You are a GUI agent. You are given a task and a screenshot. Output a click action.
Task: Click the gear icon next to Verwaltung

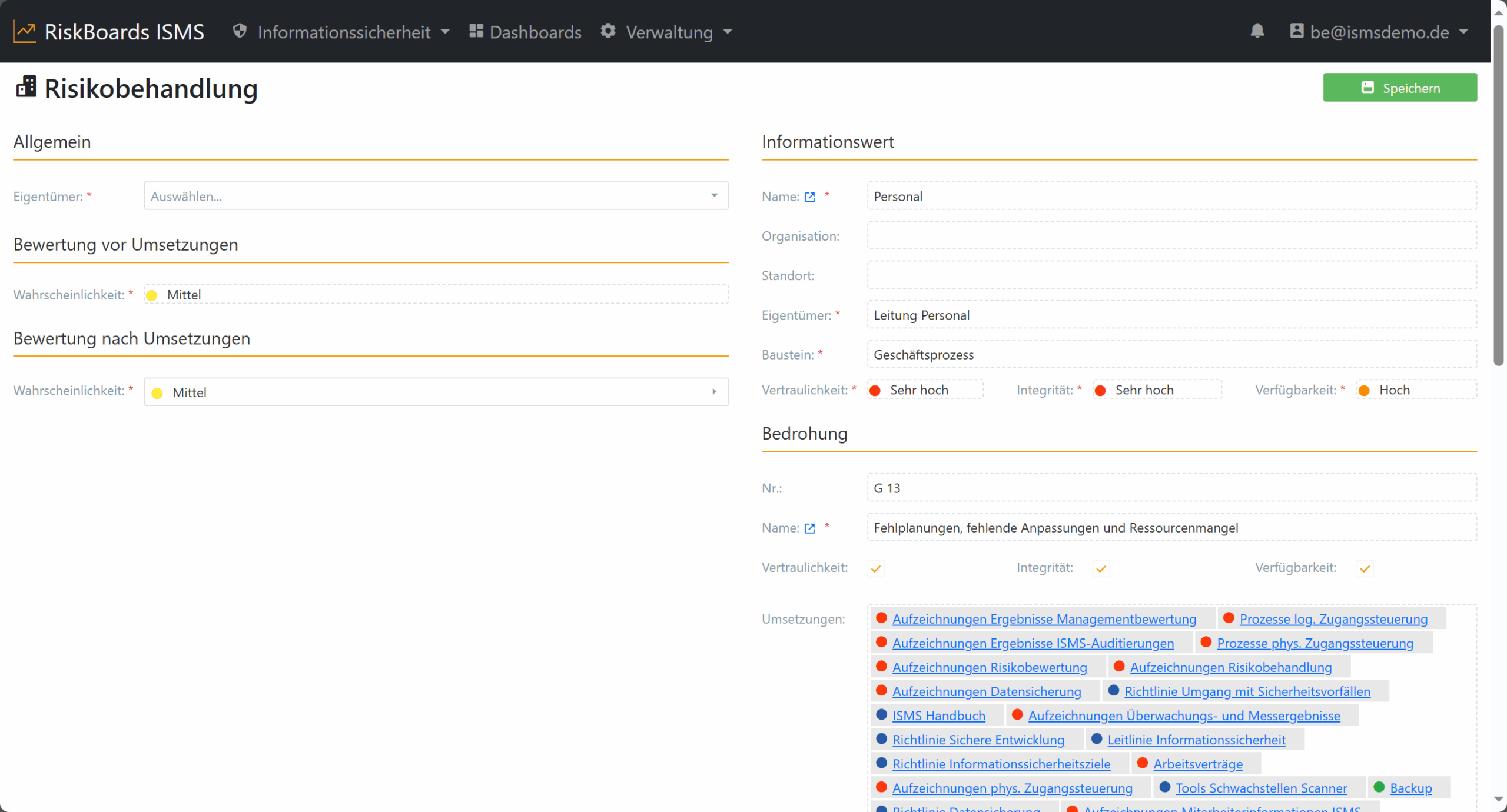pos(608,31)
